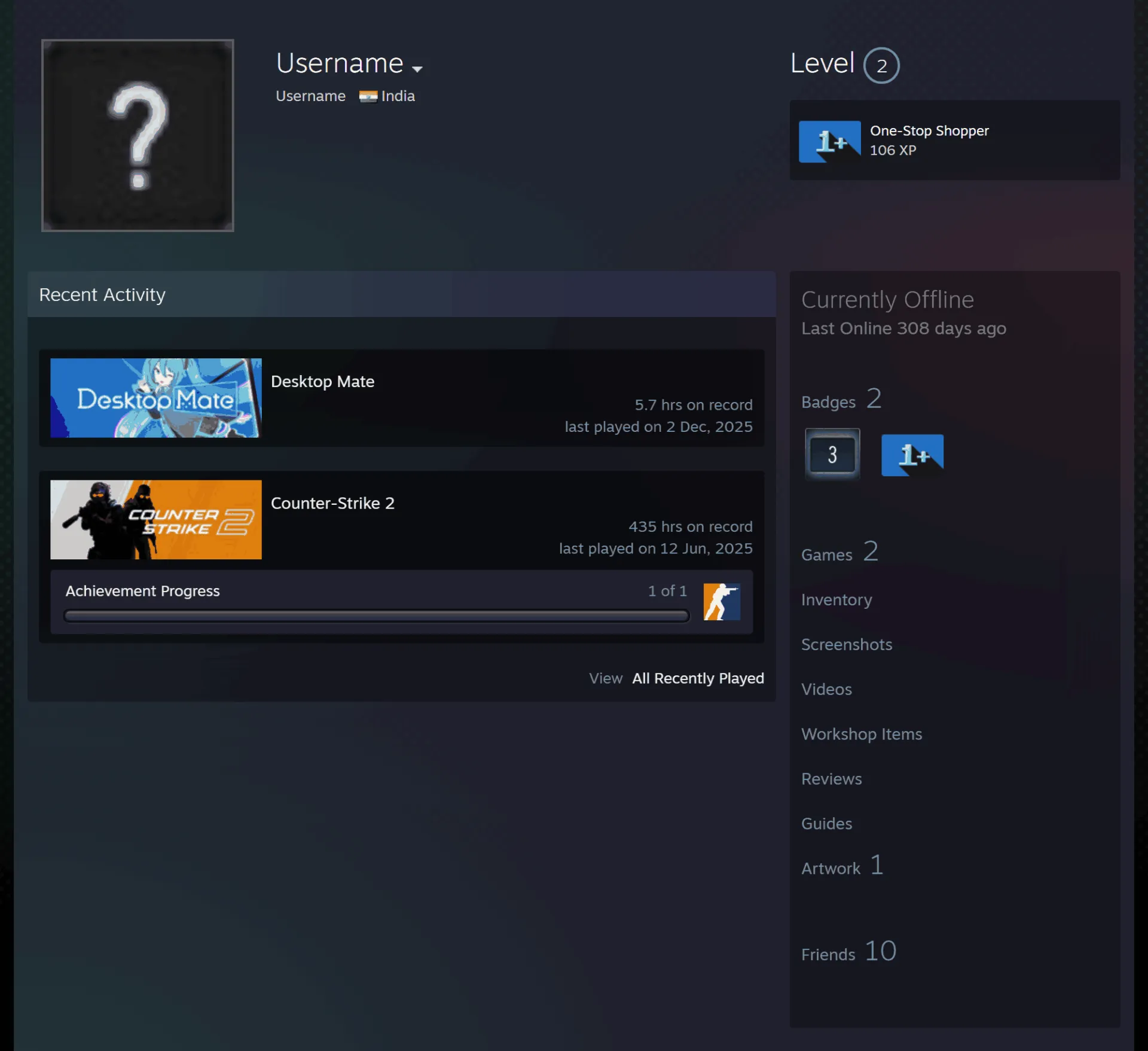
Task: Click 'last played on 2 Dec, 2025'
Action: [x=658, y=427]
